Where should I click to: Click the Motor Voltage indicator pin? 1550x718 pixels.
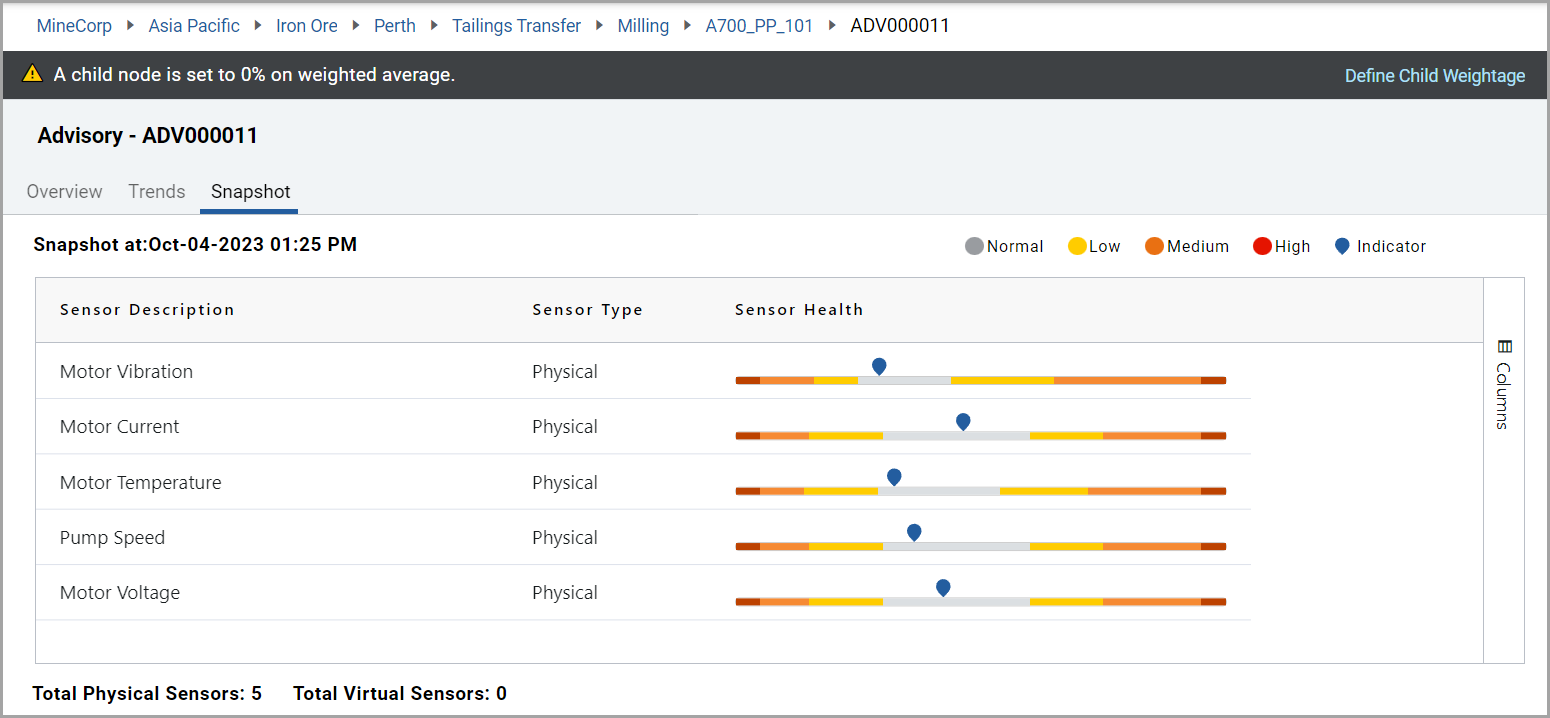[x=943, y=587]
